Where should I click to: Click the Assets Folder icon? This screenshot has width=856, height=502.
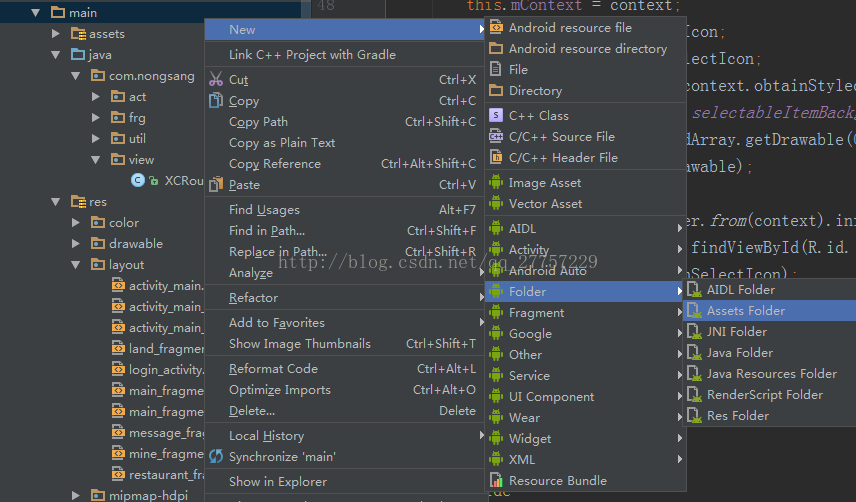(x=694, y=310)
